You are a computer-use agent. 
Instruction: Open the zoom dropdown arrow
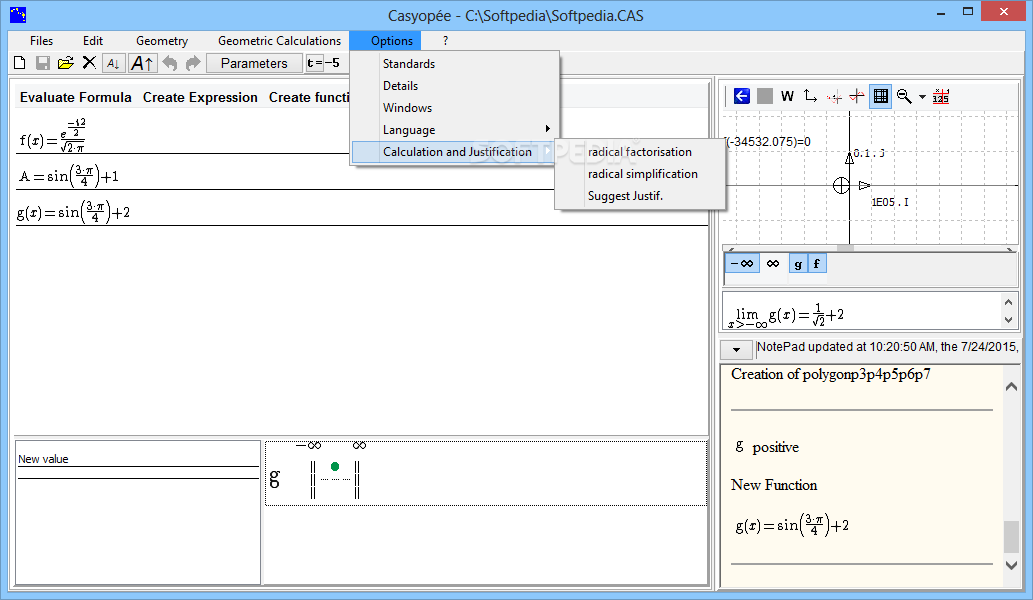click(x=922, y=97)
